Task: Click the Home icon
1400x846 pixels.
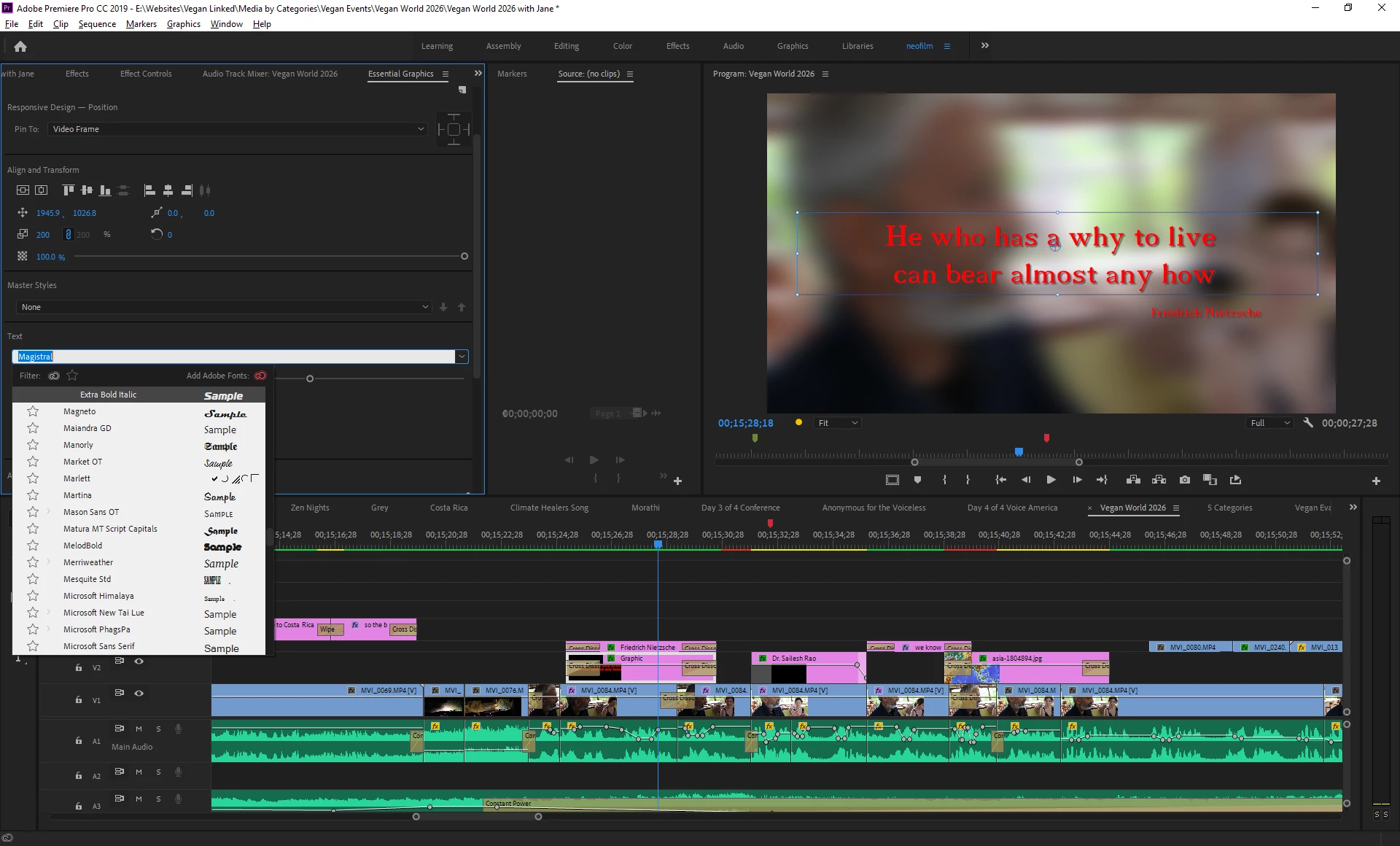Action: tap(20, 47)
